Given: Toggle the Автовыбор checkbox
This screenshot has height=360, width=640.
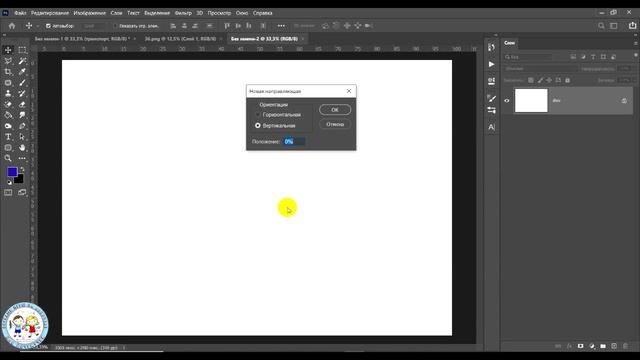Looking at the screenshot, I should click(x=48, y=26).
